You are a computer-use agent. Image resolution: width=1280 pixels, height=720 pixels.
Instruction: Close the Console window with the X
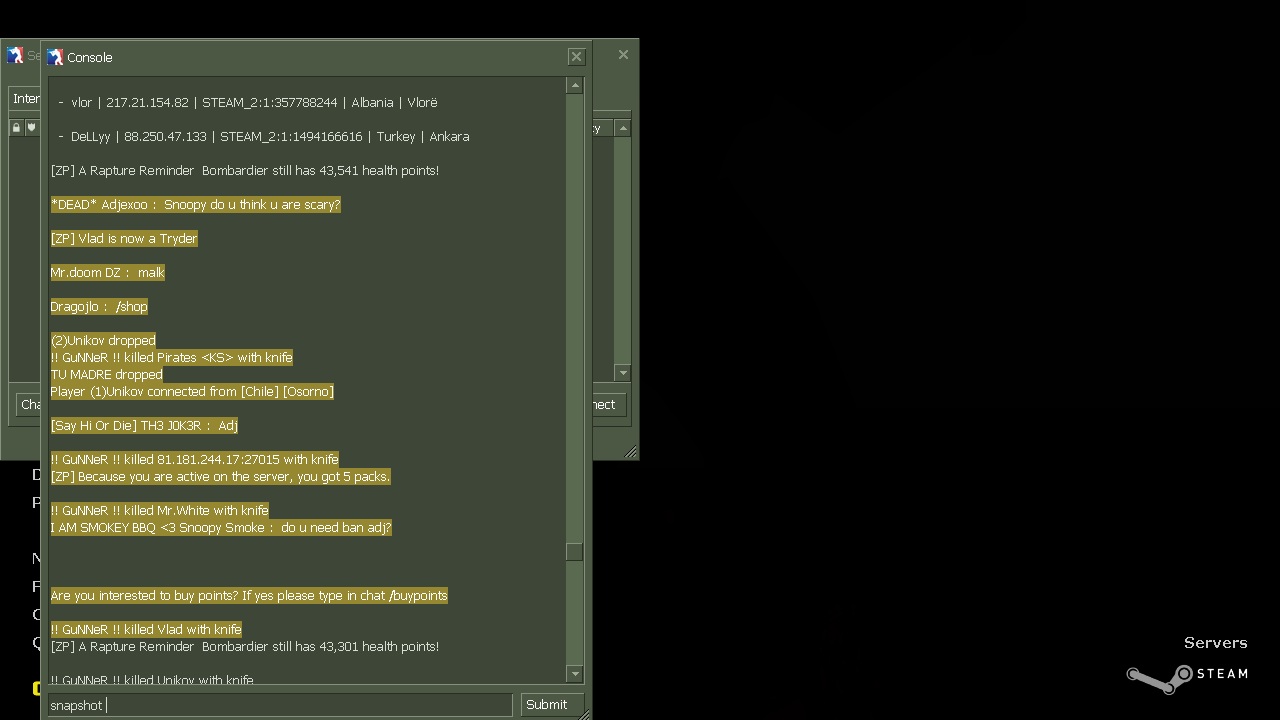pos(576,57)
